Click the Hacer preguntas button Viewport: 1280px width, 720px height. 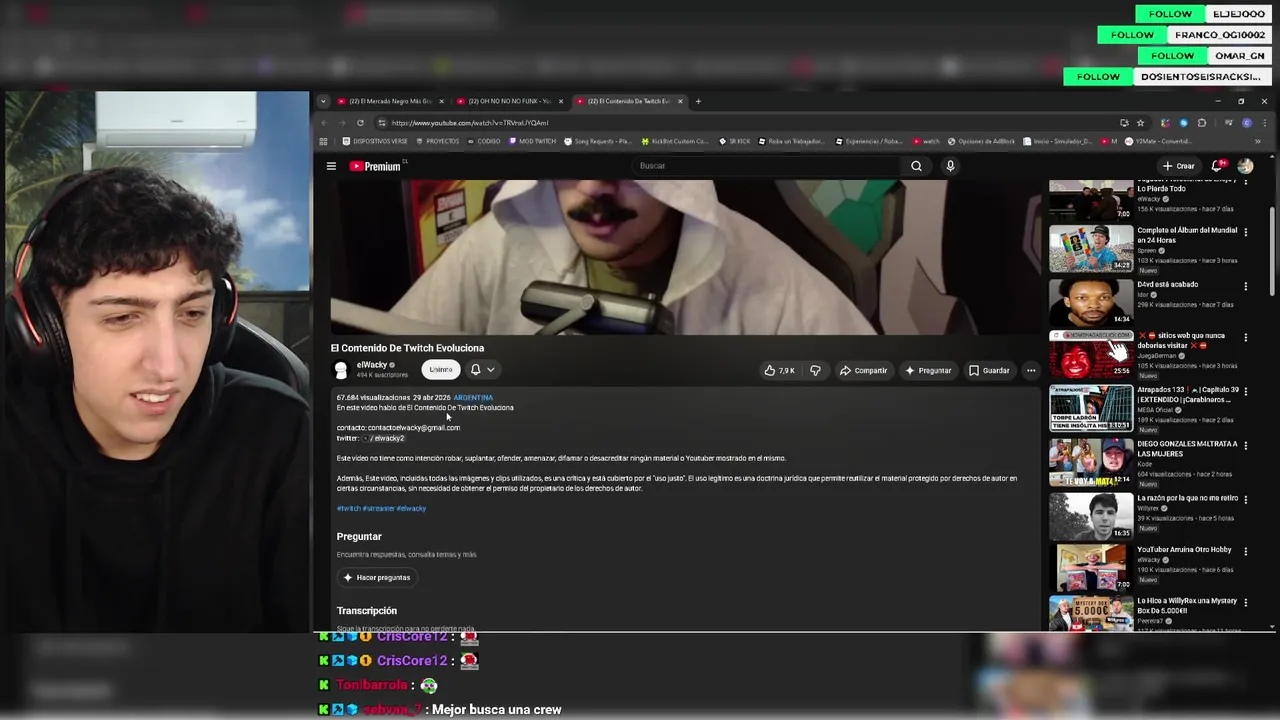coord(377,577)
